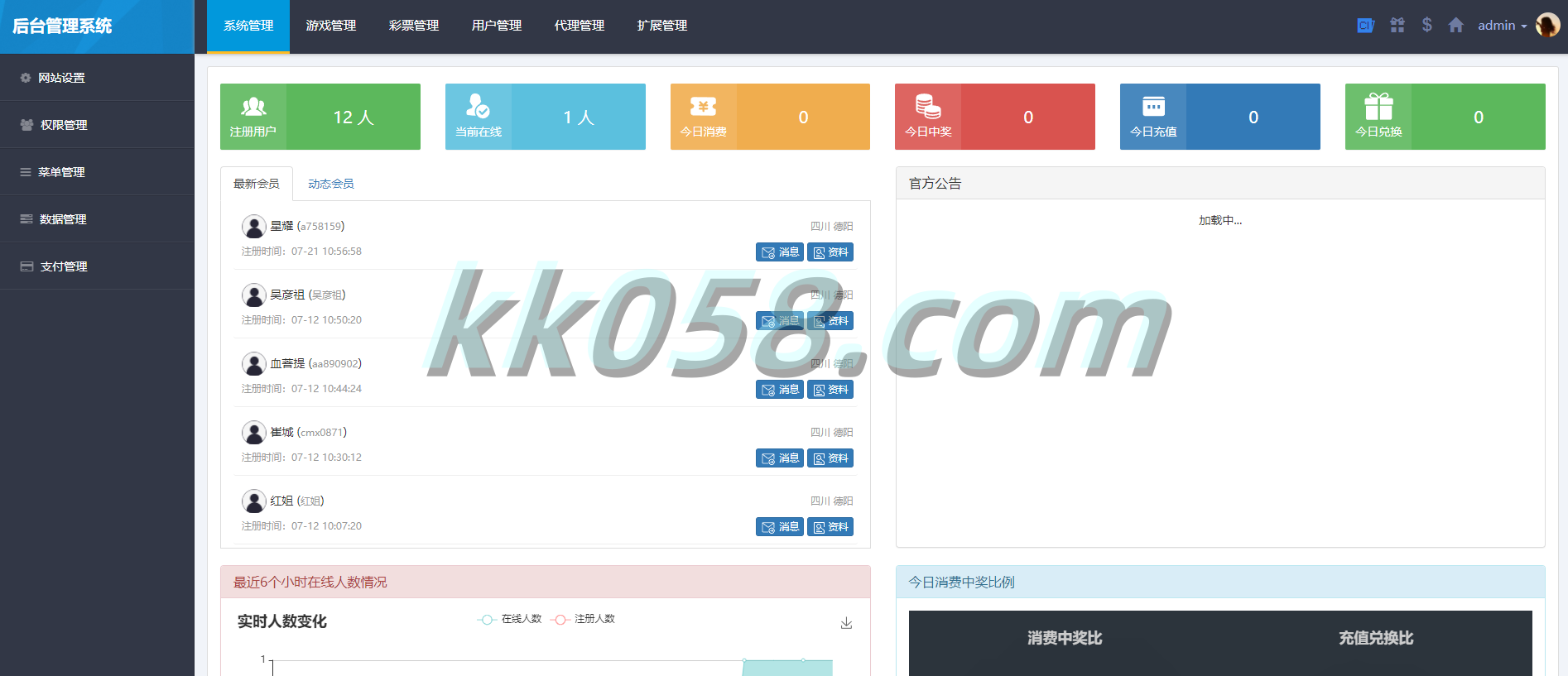Click the 官方公告 panel header

(x=1220, y=184)
